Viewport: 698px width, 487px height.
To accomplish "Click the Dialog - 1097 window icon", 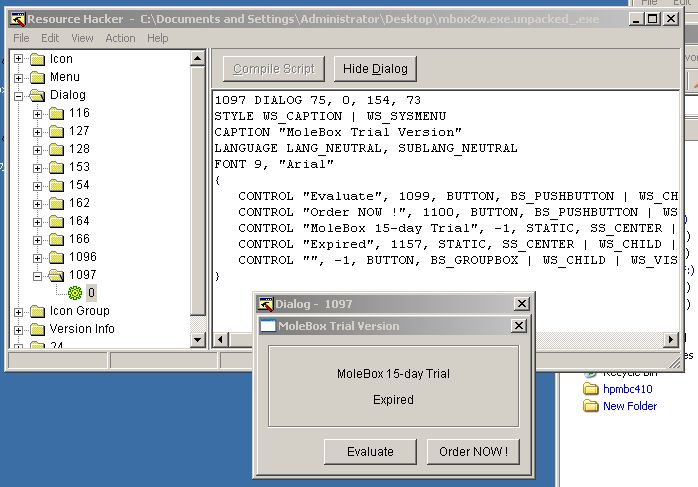I will coord(265,304).
